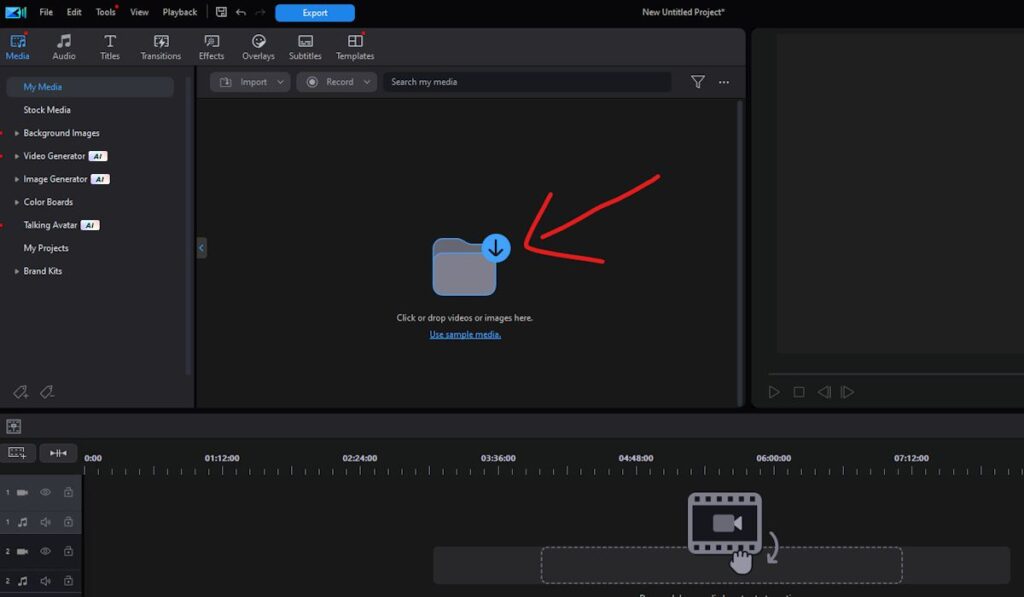The image size is (1024, 597).
Task: Click the blue Export button
Action: (315, 13)
